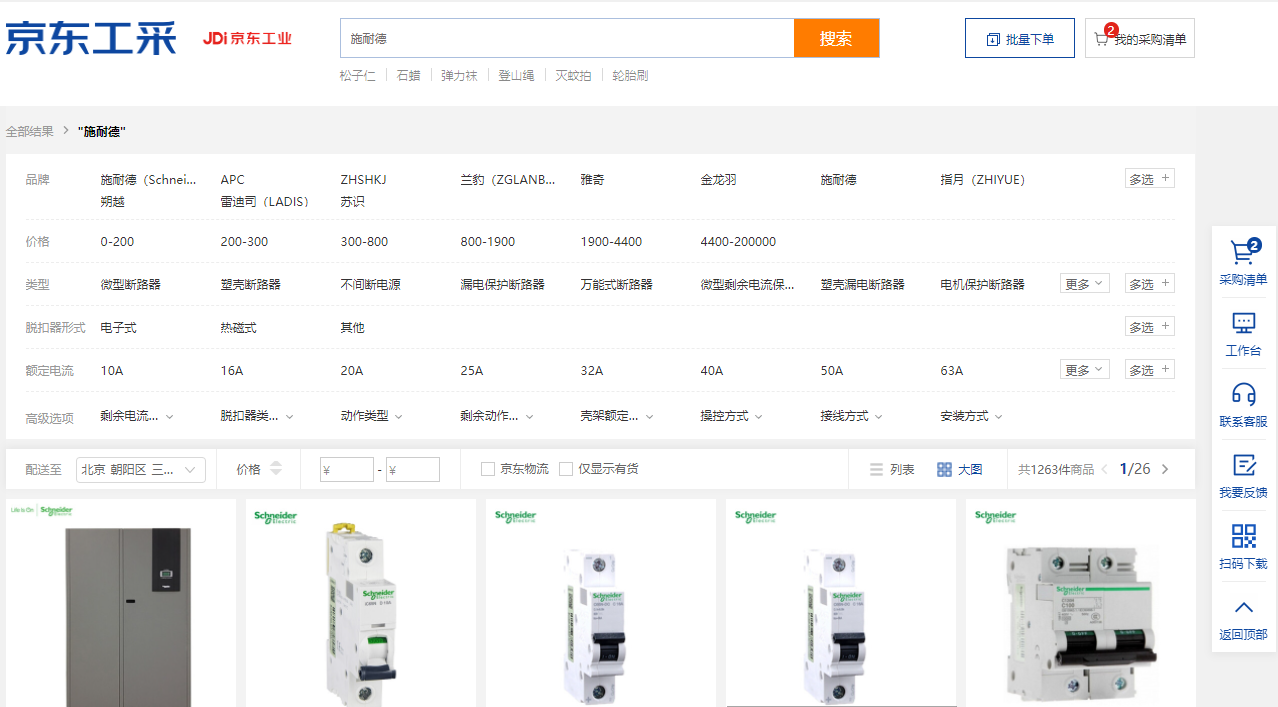The width and height of the screenshot is (1278, 707).
Task: Filter by type 微型断路器
Action: (x=130, y=284)
